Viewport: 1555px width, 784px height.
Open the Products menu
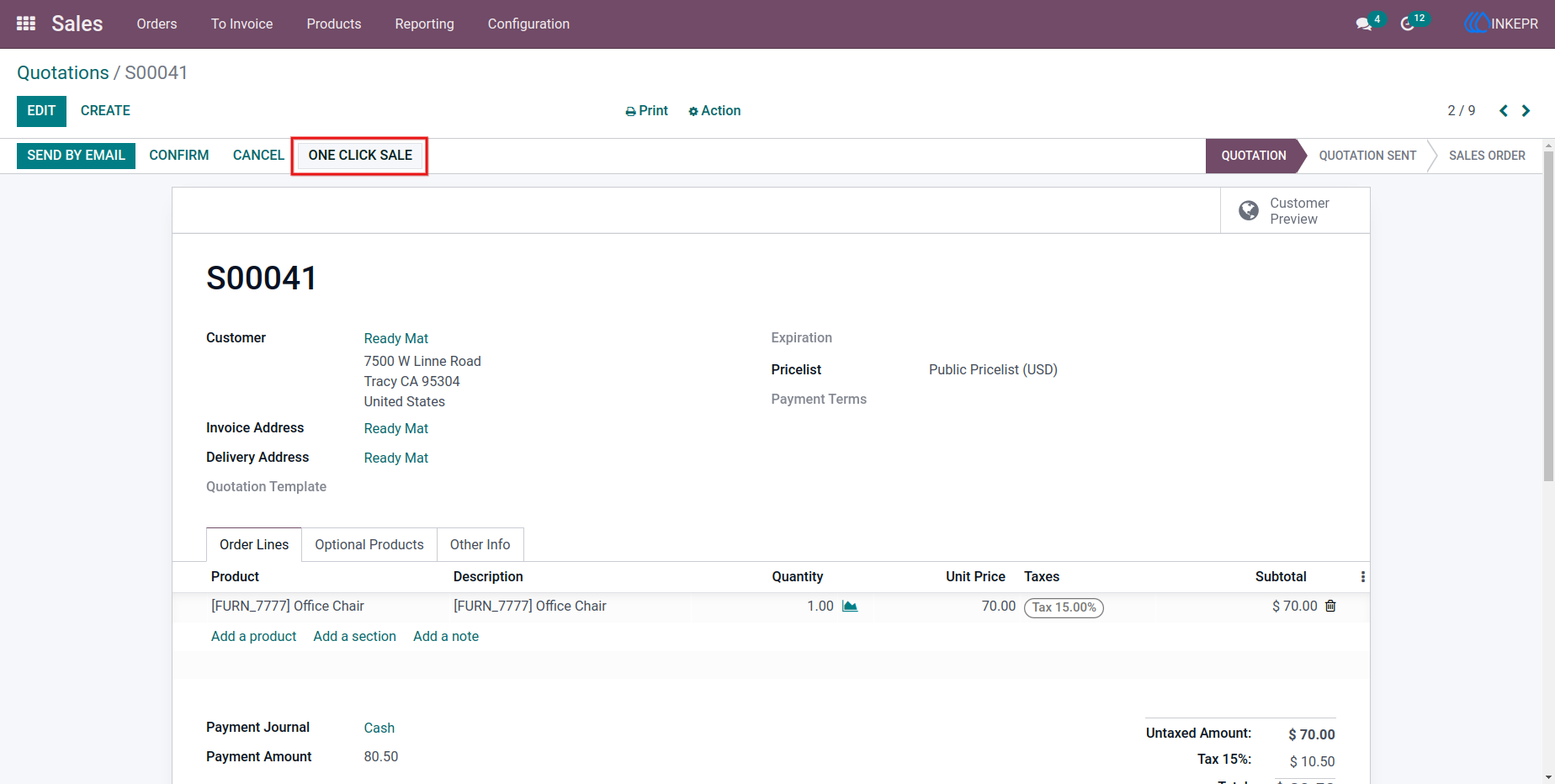coord(334,24)
